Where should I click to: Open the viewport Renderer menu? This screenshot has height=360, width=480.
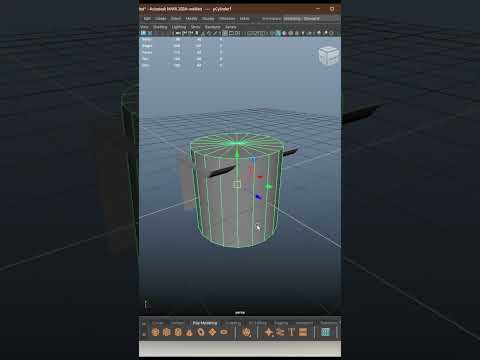point(213,27)
